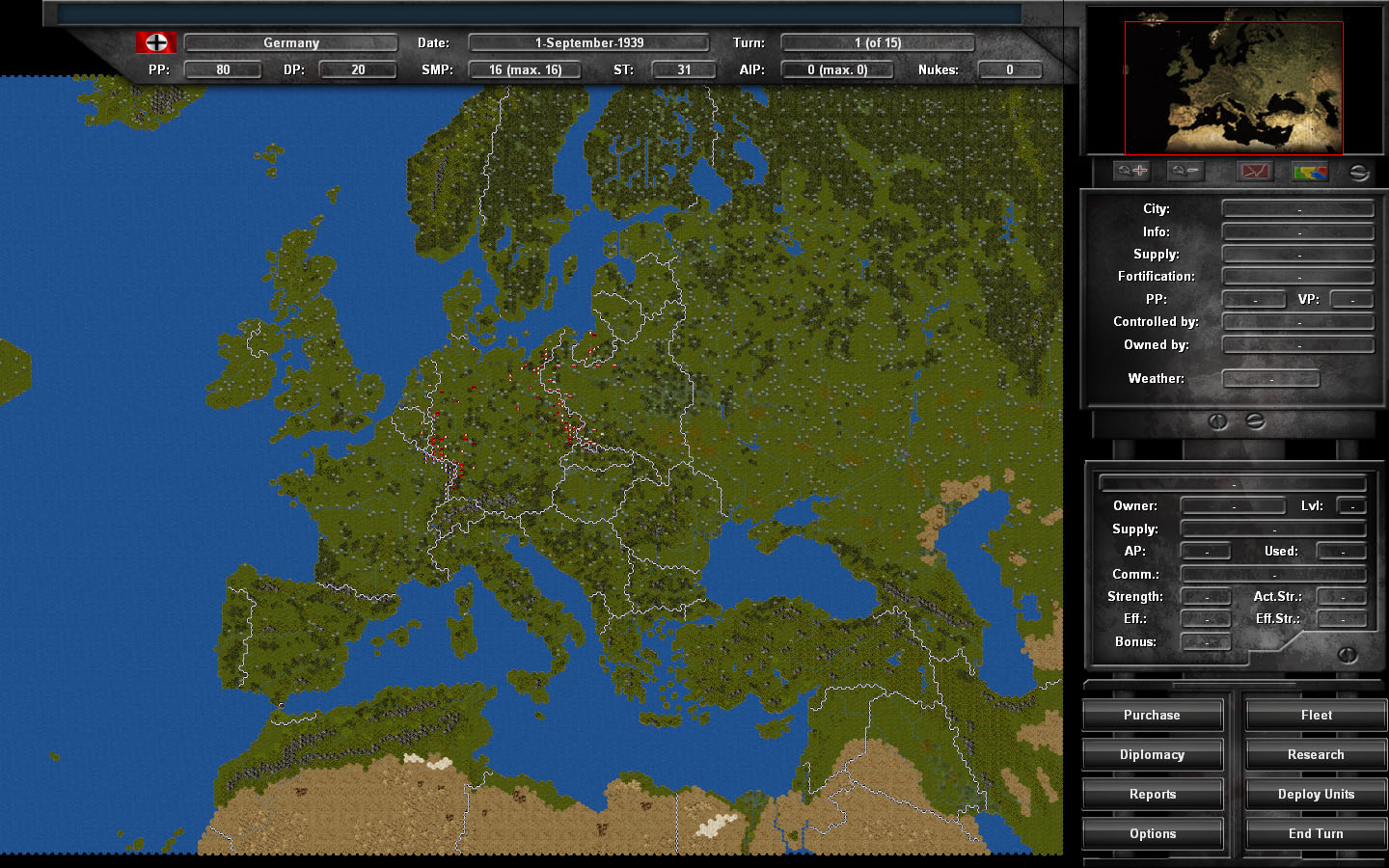Click the unit AP field
The width and height of the screenshot is (1389, 868).
[x=1206, y=551]
